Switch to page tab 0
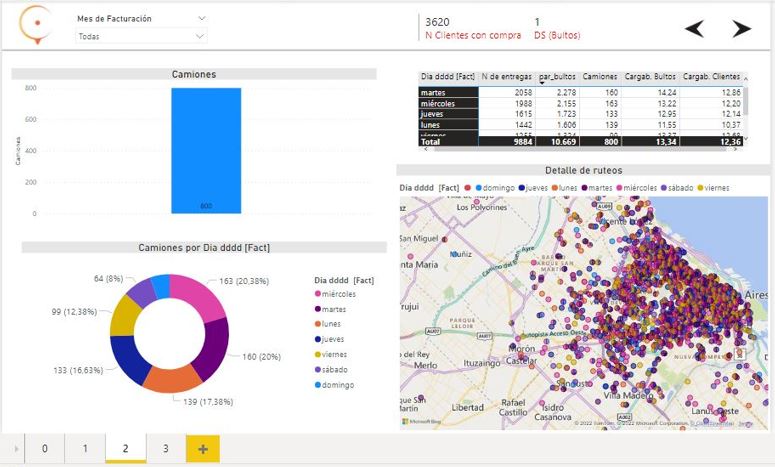The image size is (775, 467). (45, 449)
